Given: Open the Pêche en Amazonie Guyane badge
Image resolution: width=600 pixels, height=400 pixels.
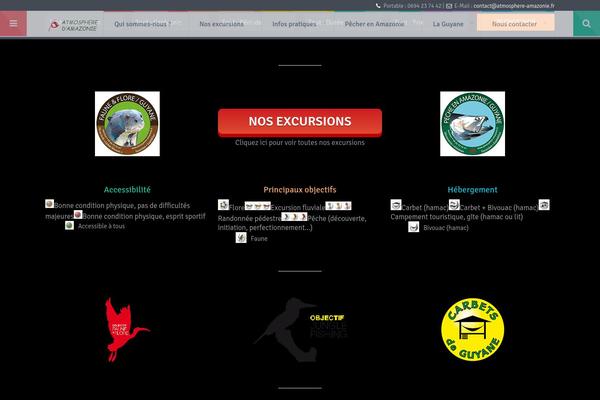Looking at the screenshot, I should click(473, 124).
